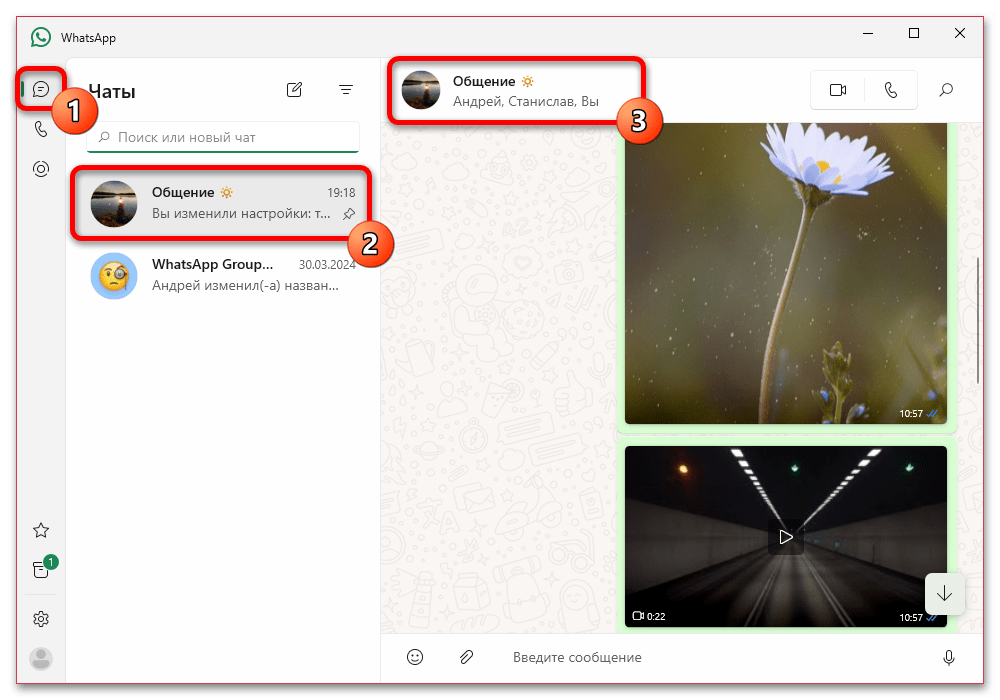1000x700 pixels.
Task: Open the chat filter menu
Action: [x=346, y=90]
